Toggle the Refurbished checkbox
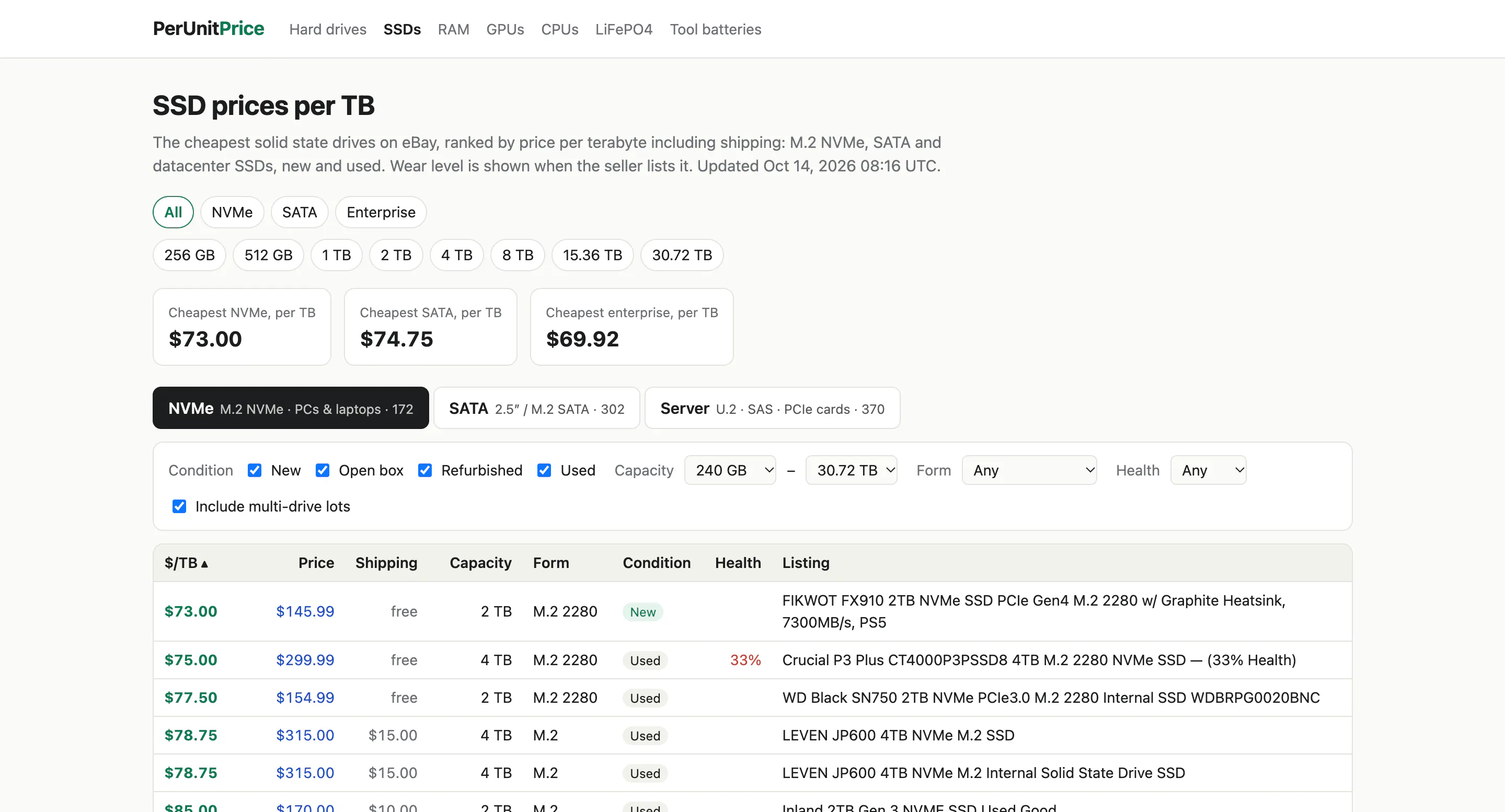Screen dimensions: 1505x812 tap(425, 470)
